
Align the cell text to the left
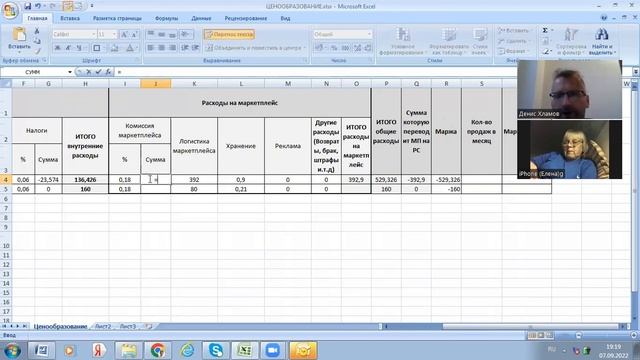pos(151,48)
